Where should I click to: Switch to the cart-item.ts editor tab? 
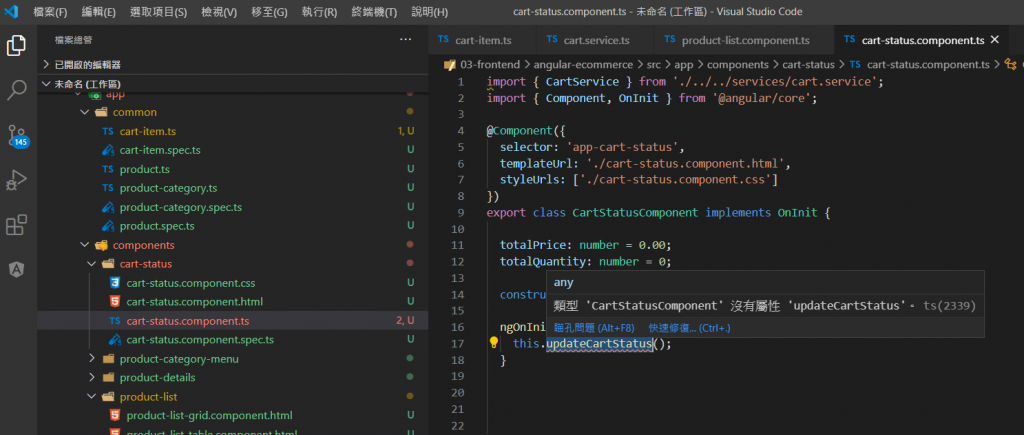point(483,40)
